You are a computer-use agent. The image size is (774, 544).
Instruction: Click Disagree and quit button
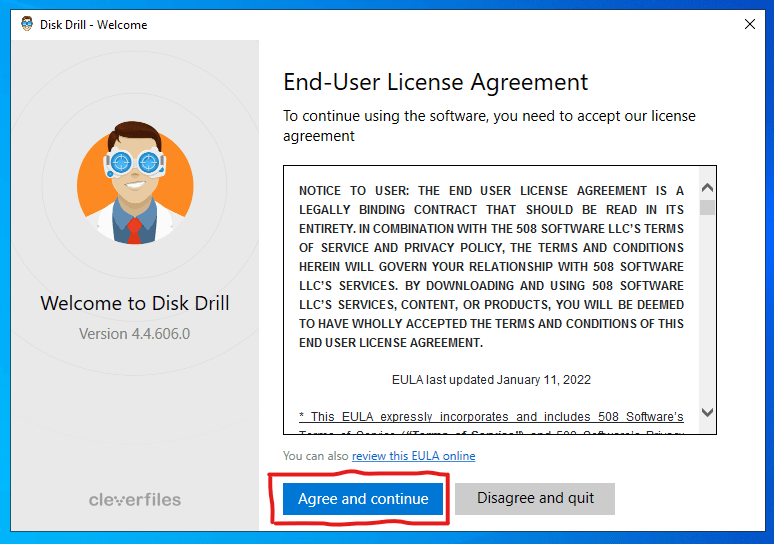(x=535, y=499)
